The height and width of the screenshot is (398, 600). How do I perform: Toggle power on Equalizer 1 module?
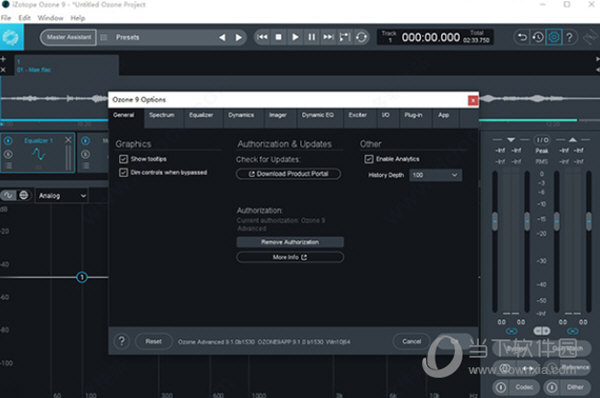(8, 141)
